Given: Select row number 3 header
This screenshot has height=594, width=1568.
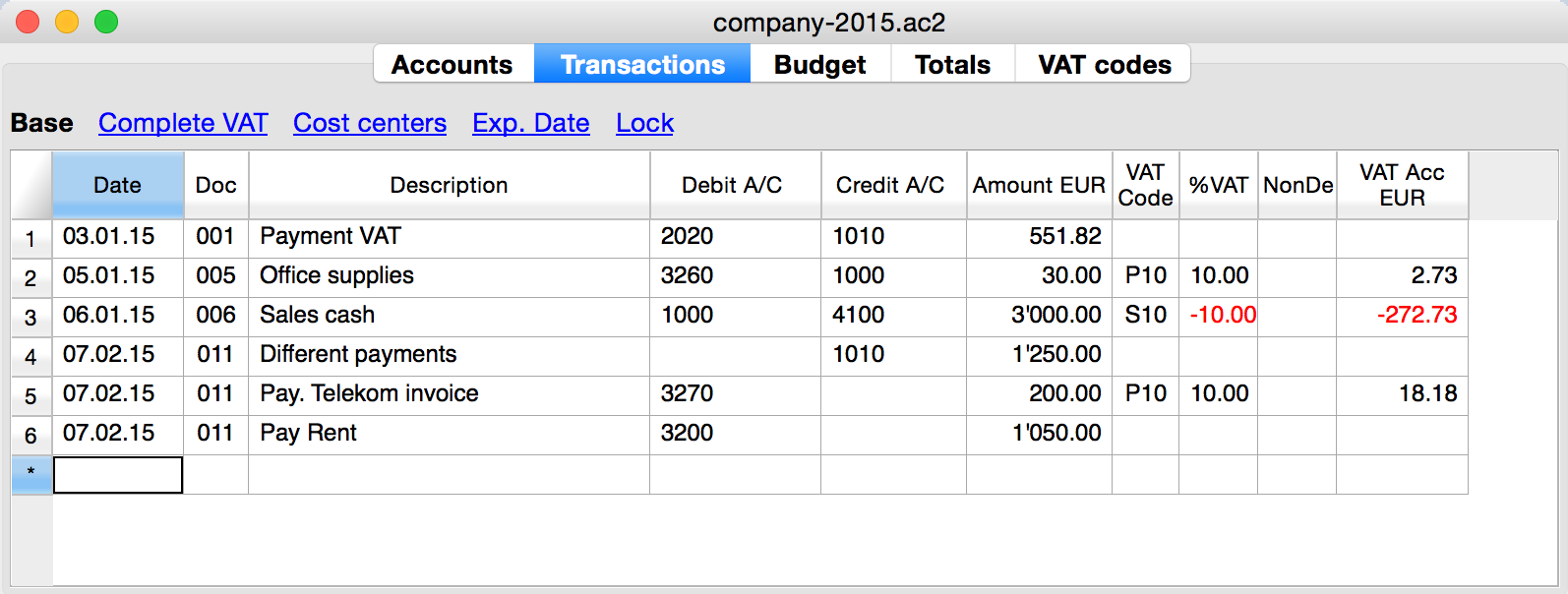Looking at the screenshot, I should tap(30, 318).
